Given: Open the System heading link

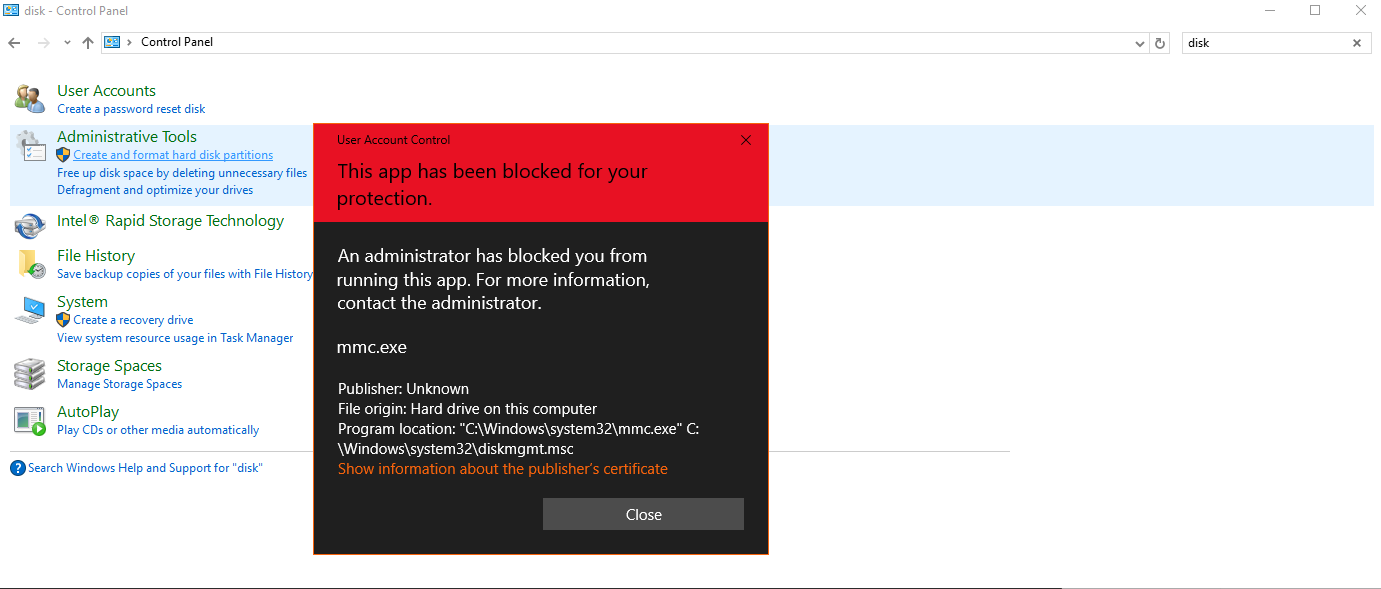Looking at the screenshot, I should [x=82, y=302].
